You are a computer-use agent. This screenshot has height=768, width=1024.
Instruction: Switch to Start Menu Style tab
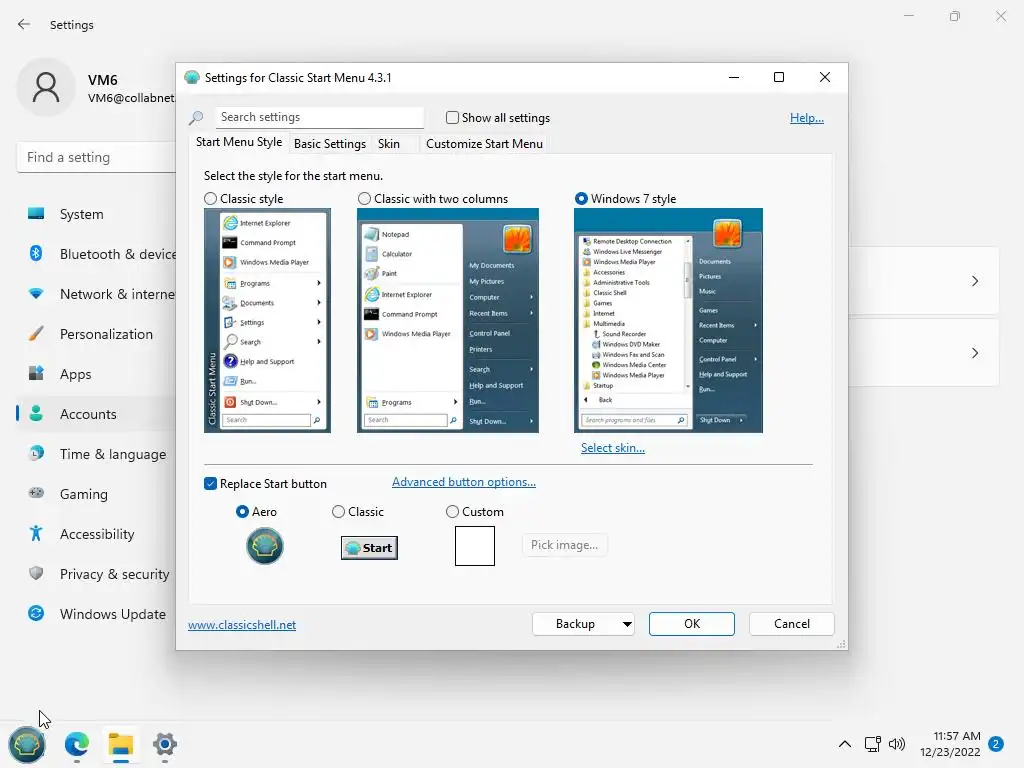pos(239,142)
